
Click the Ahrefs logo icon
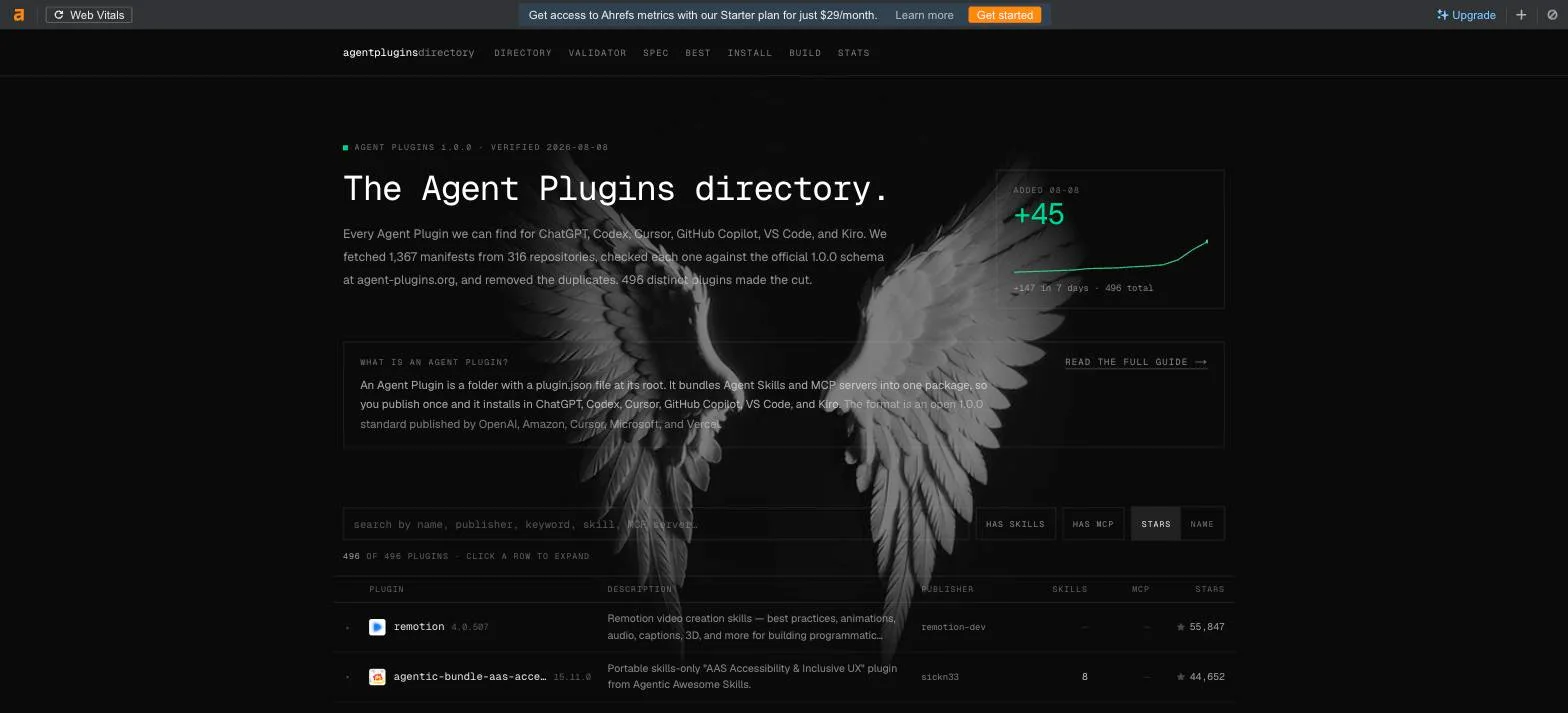click(18, 15)
